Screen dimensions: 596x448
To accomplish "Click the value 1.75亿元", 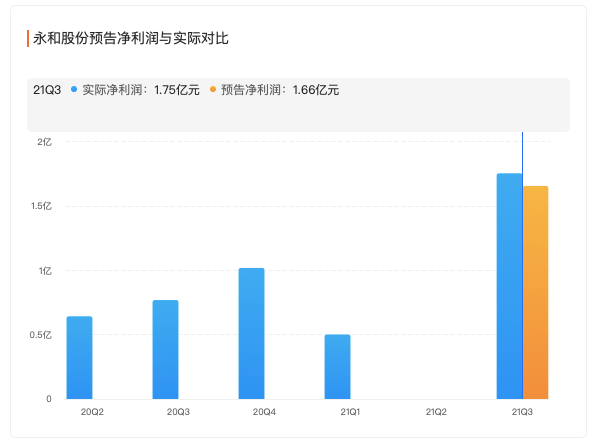I will coord(177,90).
